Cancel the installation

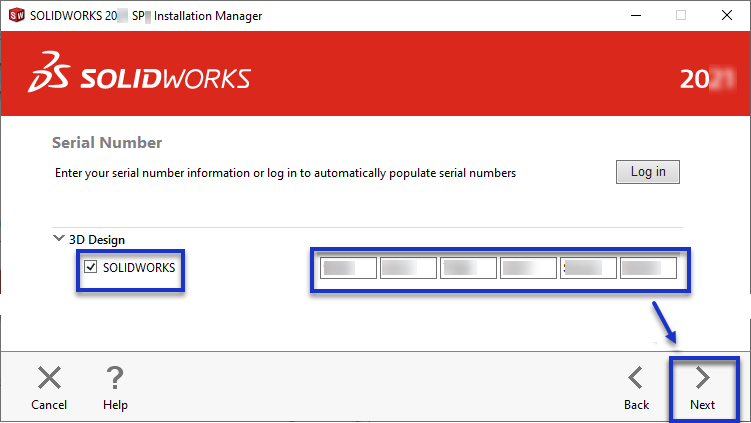(x=49, y=389)
